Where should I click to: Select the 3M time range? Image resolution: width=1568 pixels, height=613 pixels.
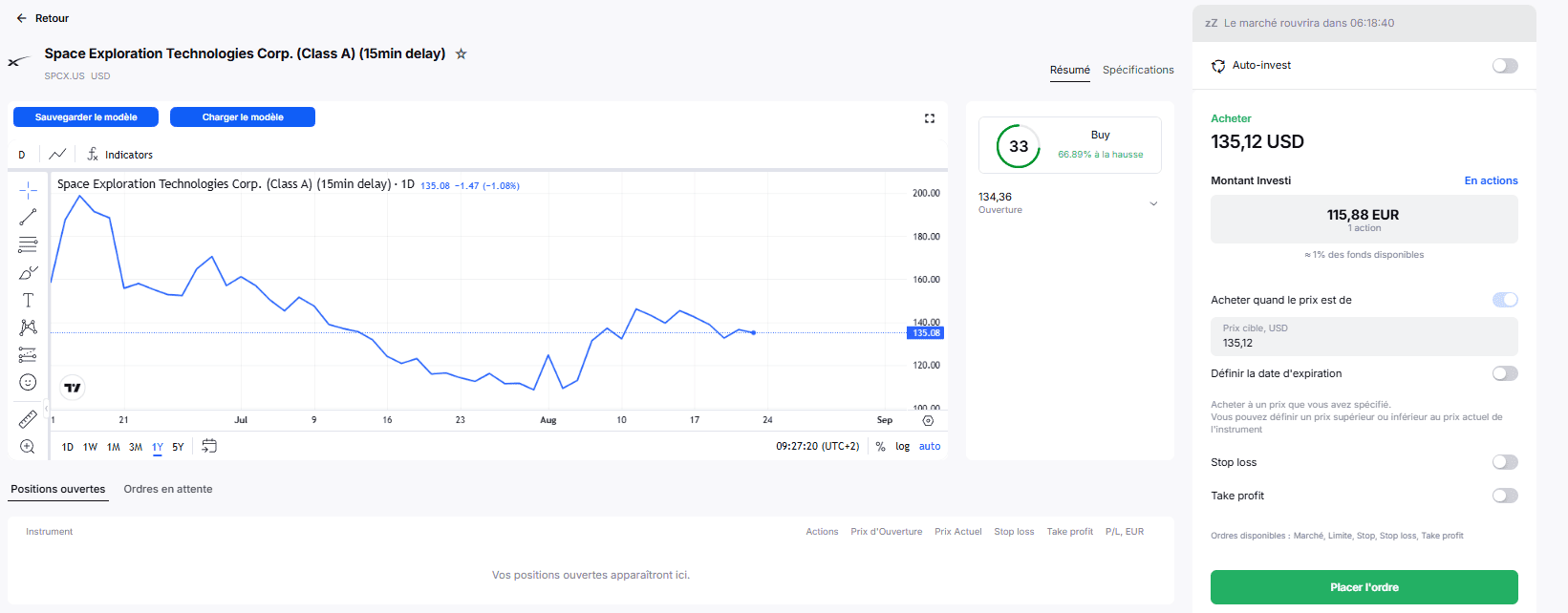point(136,447)
